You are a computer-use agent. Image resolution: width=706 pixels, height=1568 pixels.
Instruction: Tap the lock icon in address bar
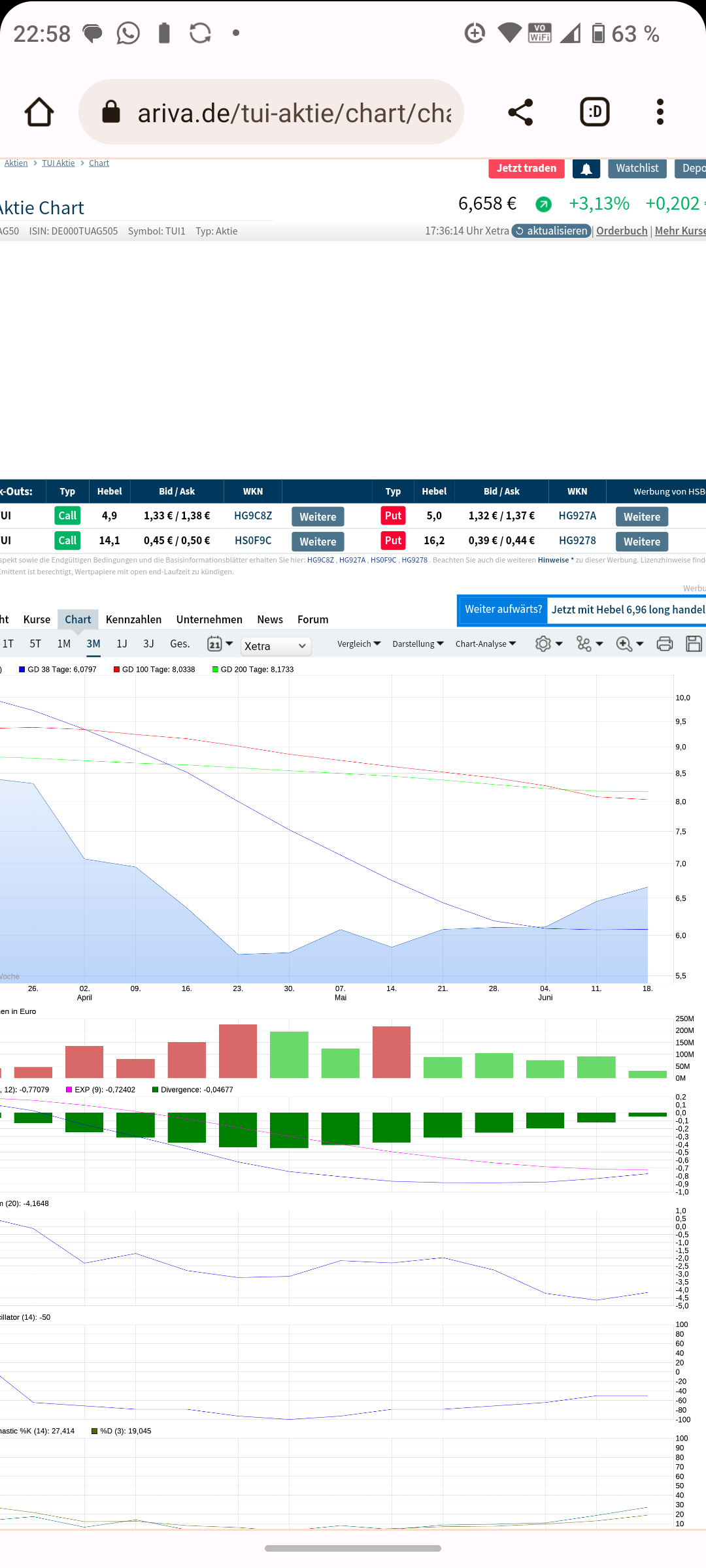click(111, 112)
